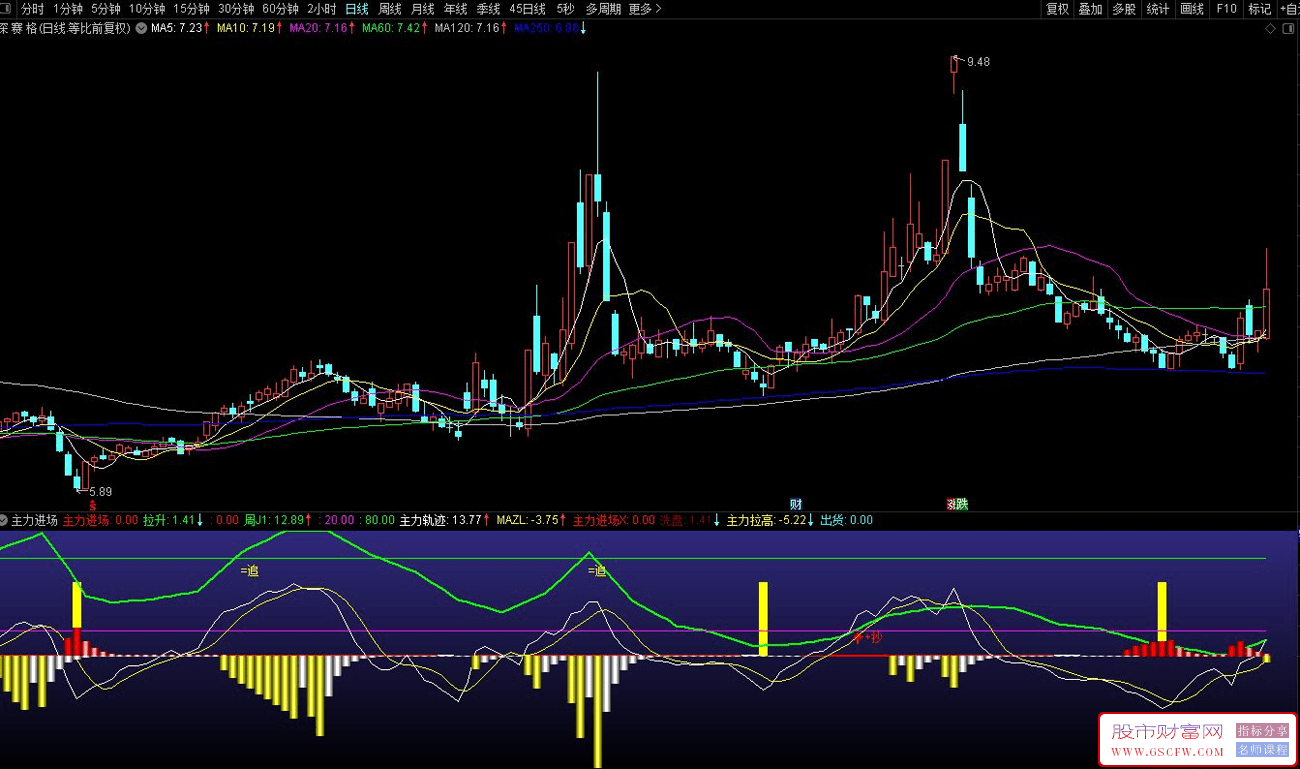Open the 复权 adjustment menu
1300x769 pixels.
pos(1057,9)
